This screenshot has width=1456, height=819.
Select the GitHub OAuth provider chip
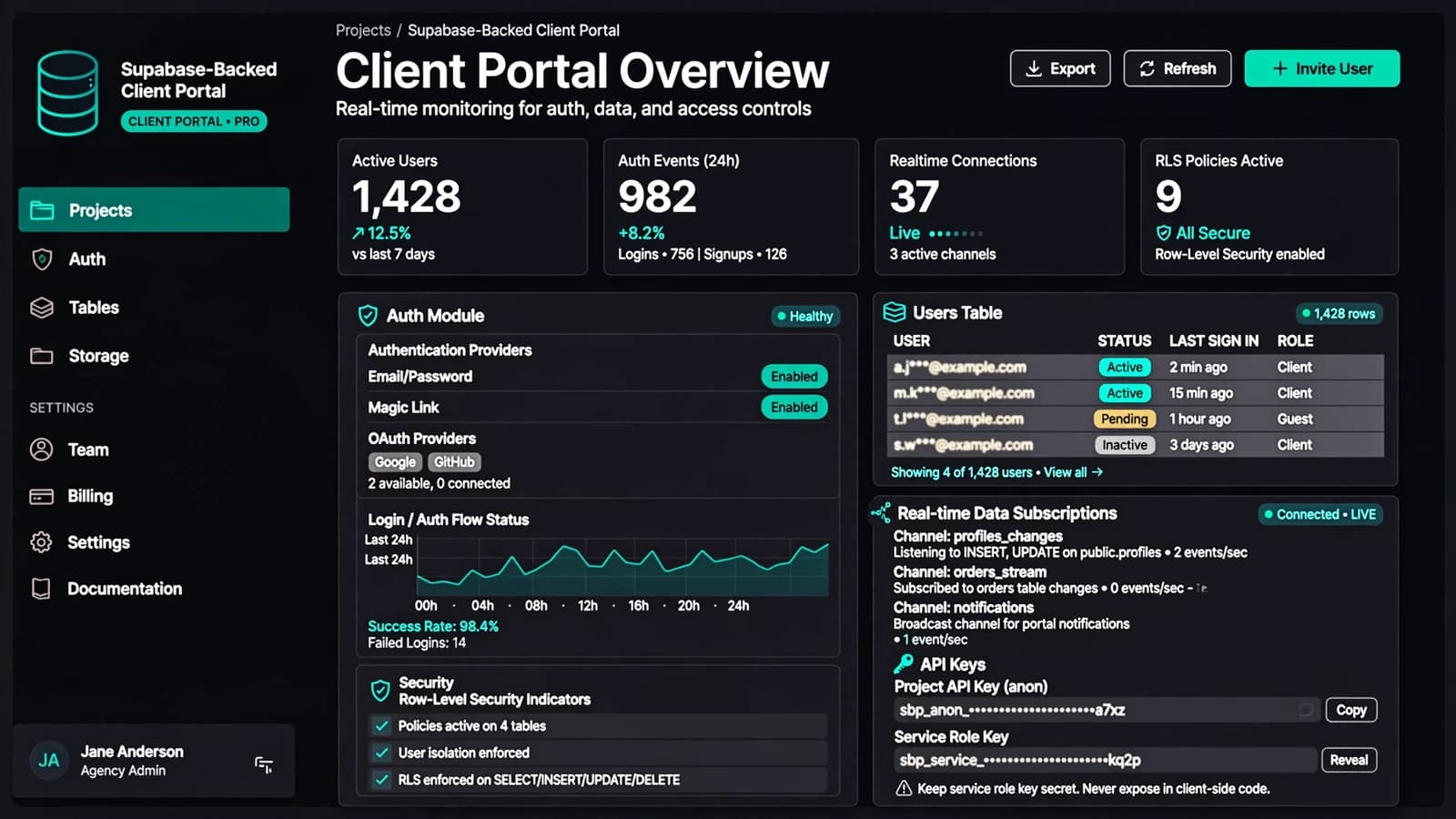pos(453,462)
